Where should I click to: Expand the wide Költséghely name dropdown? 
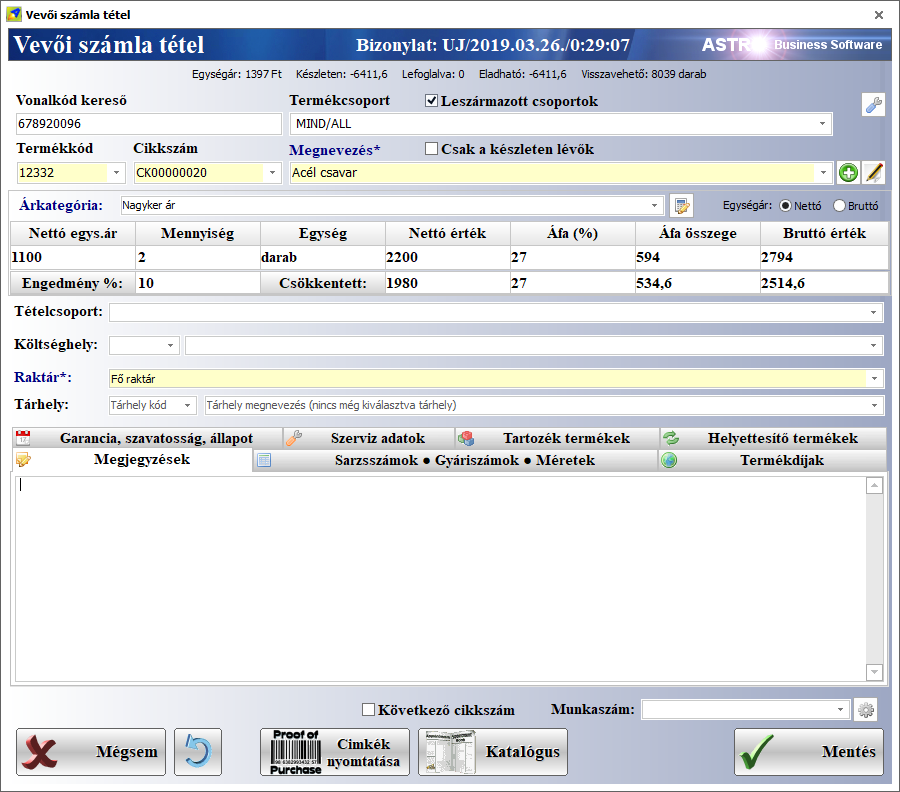(x=874, y=345)
